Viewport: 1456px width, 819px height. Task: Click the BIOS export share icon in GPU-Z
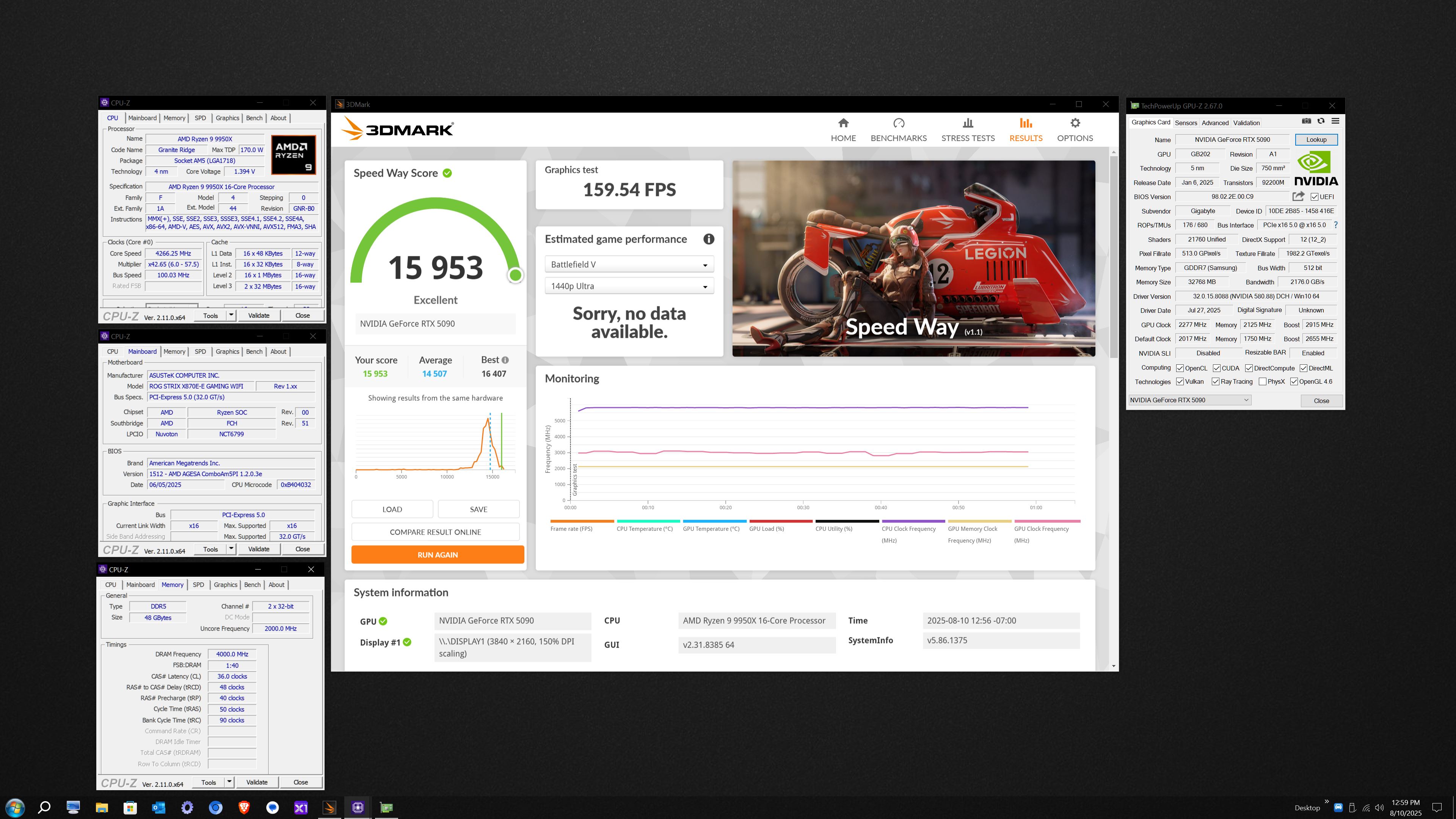(1298, 196)
